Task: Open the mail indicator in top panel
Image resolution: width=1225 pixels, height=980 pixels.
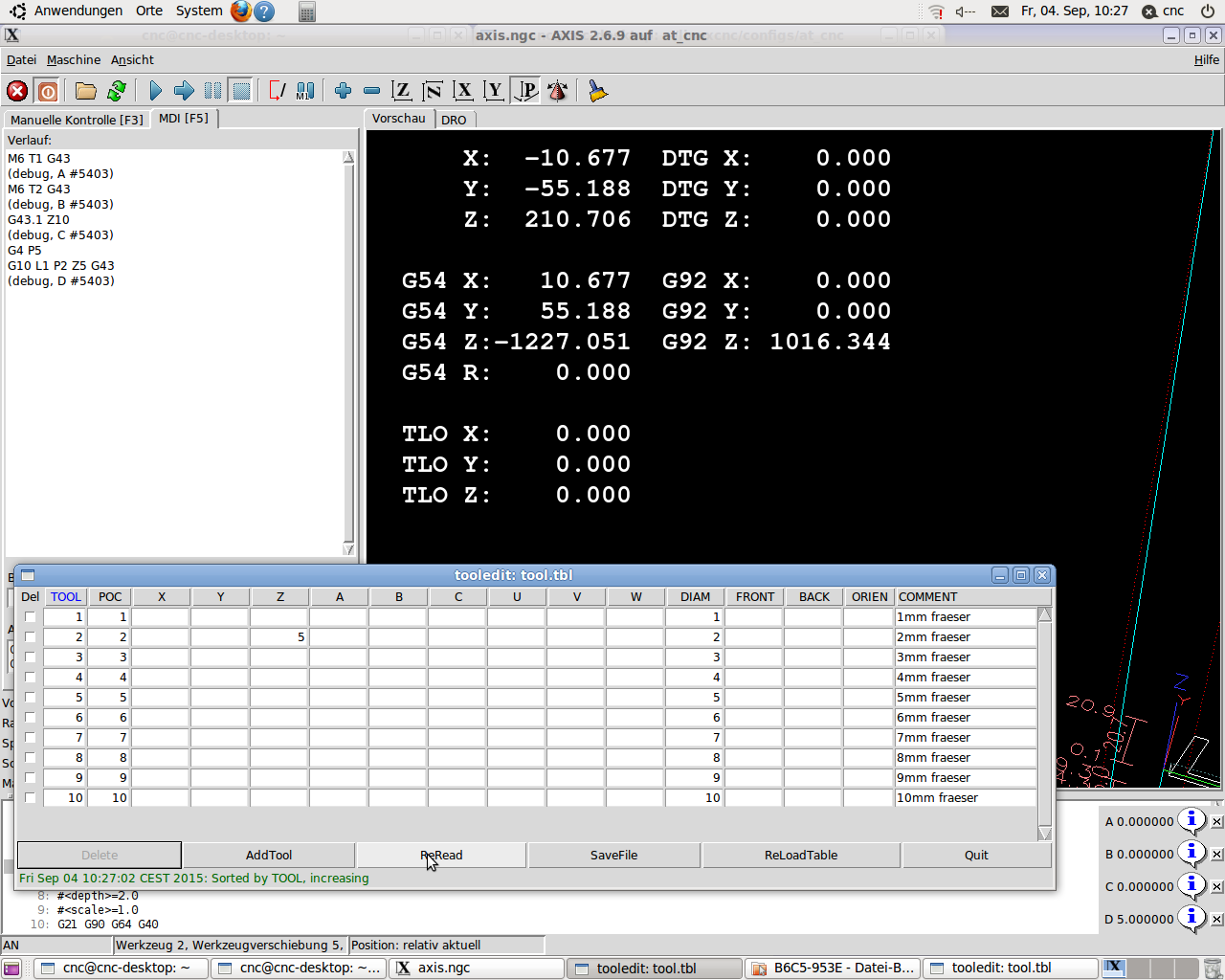Action: (999, 11)
